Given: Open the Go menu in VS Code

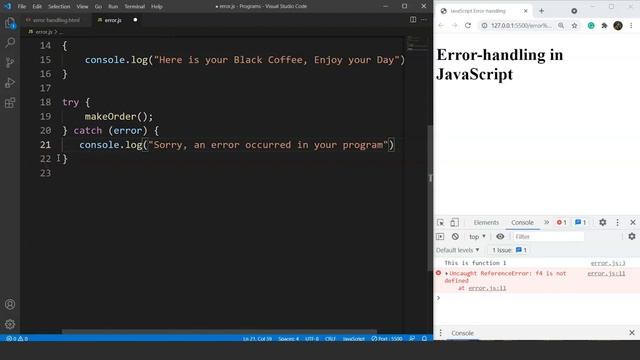Looking at the screenshot, I should coord(98,7).
